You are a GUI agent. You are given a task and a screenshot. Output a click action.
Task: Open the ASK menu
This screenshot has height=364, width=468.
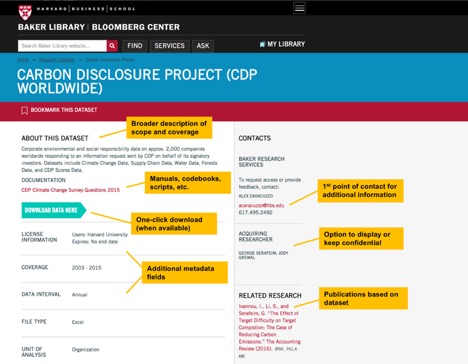[x=203, y=46]
